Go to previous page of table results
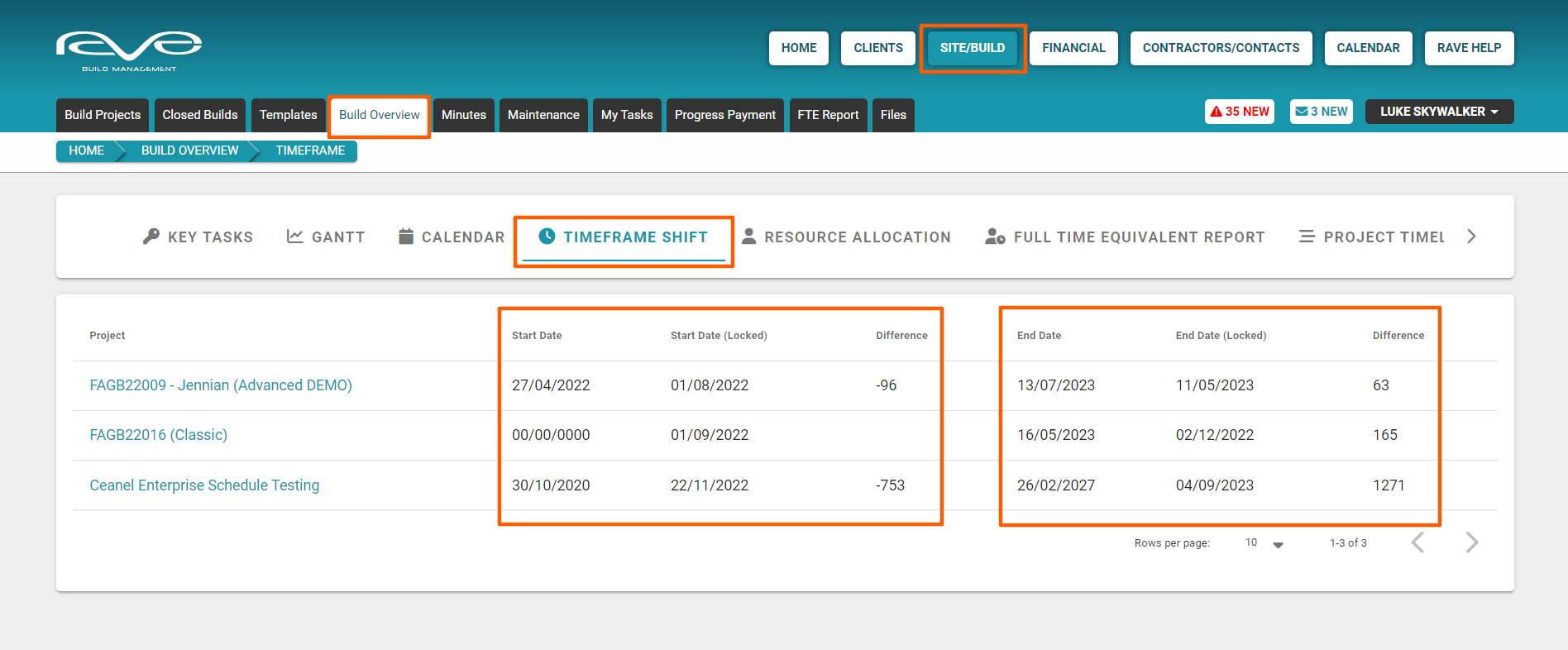This screenshot has width=1568, height=650. (x=1417, y=542)
